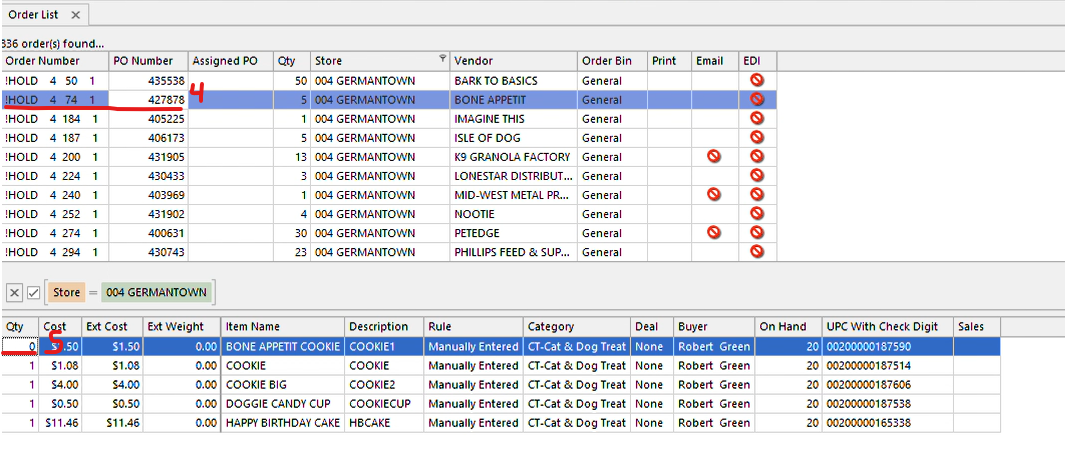Screen dimensions: 1065x468
Task: Click the 004 GERMANTOWN filter value
Action: pyautogui.click(x=156, y=293)
